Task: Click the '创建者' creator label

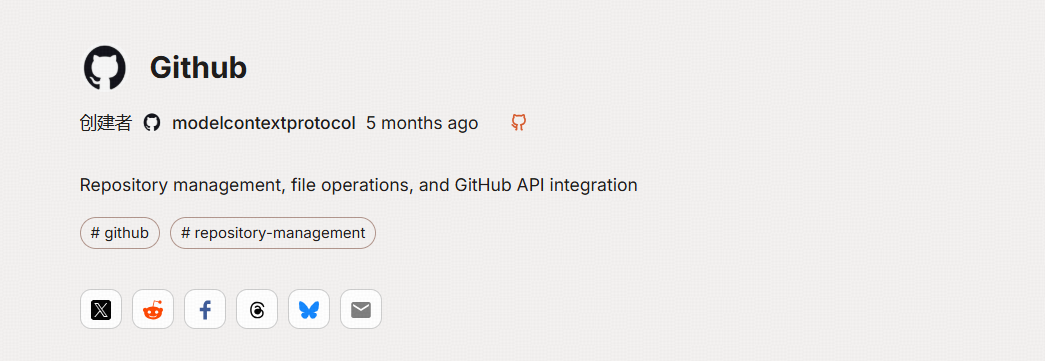Action: pyautogui.click(x=105, y=123)
